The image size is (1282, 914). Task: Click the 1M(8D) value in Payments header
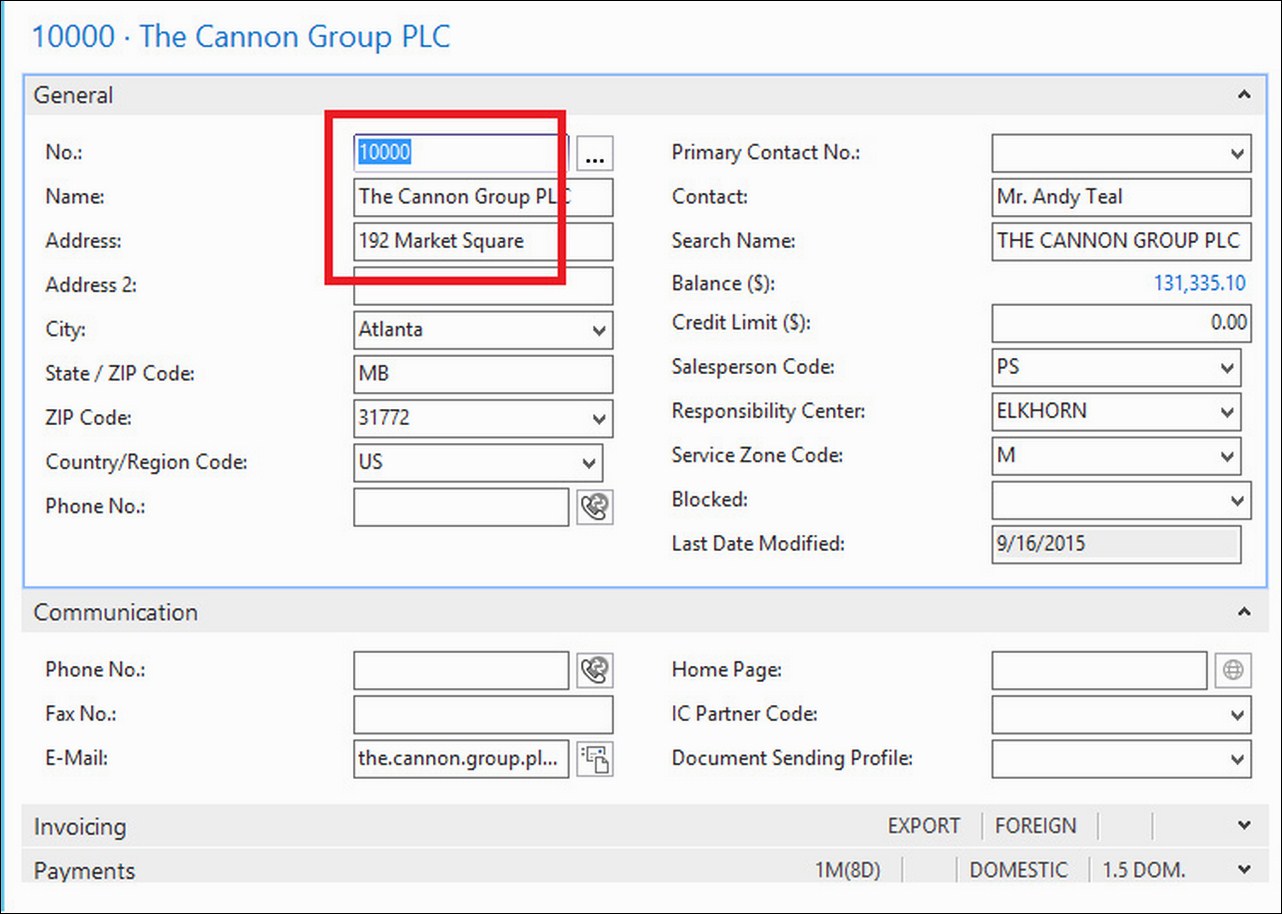848,870
